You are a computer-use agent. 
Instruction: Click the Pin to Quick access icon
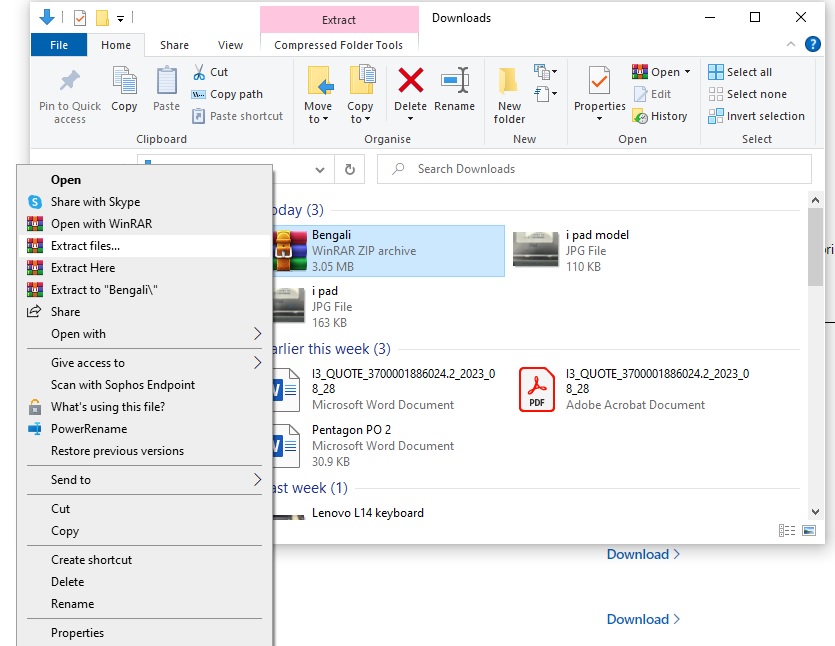[69, 82]
